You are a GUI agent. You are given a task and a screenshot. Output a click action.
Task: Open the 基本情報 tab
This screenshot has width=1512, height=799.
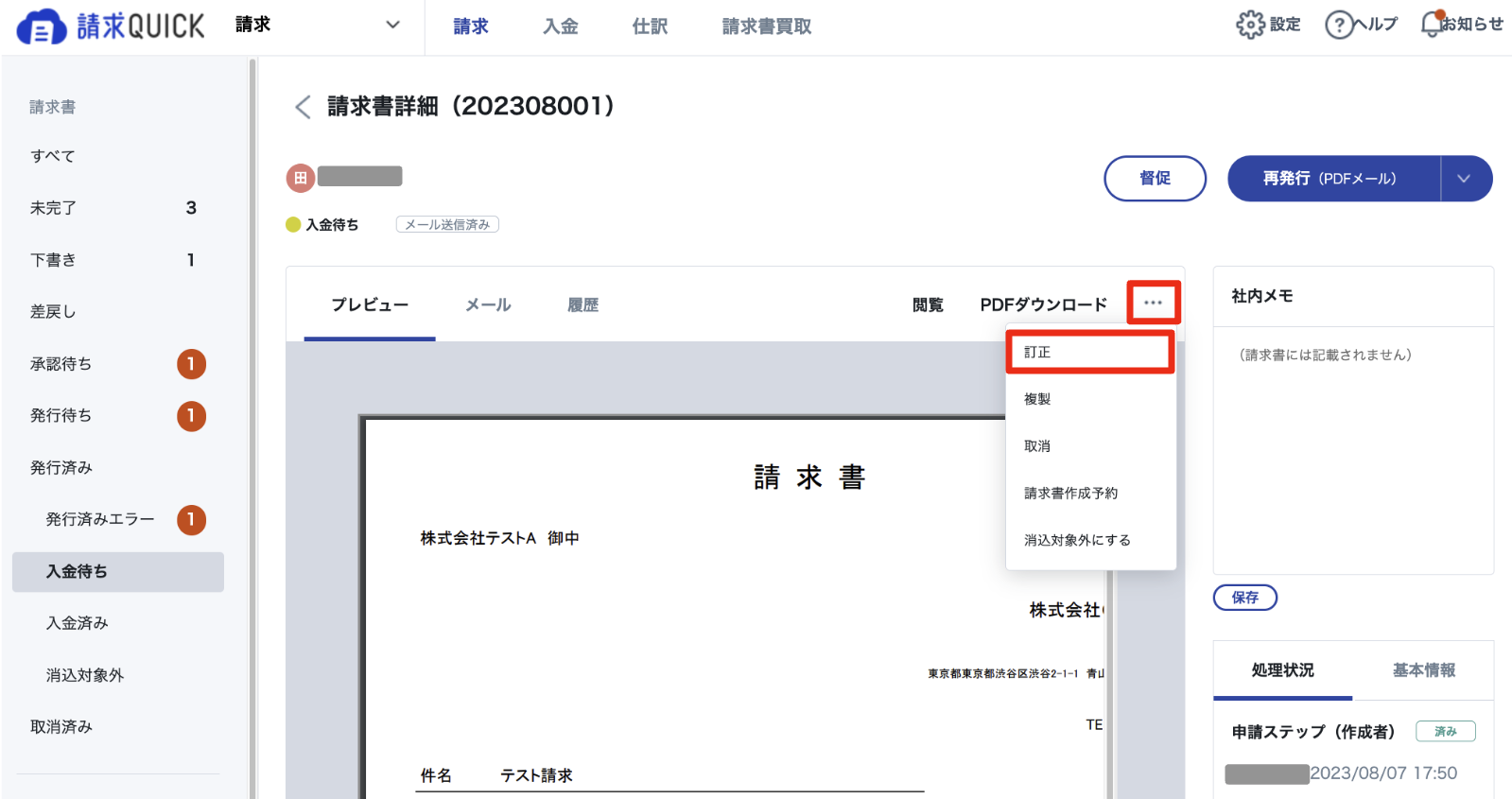pos(1423,670)
